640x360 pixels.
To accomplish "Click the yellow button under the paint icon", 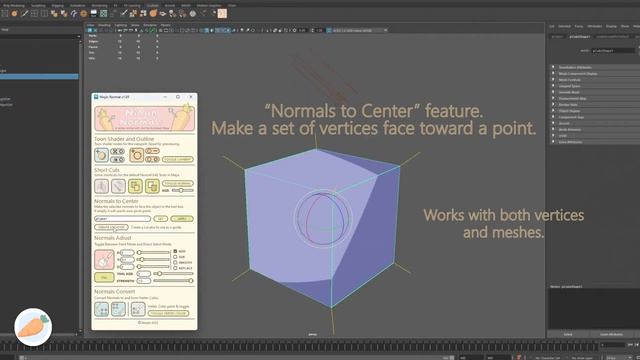I will (104, 277).
